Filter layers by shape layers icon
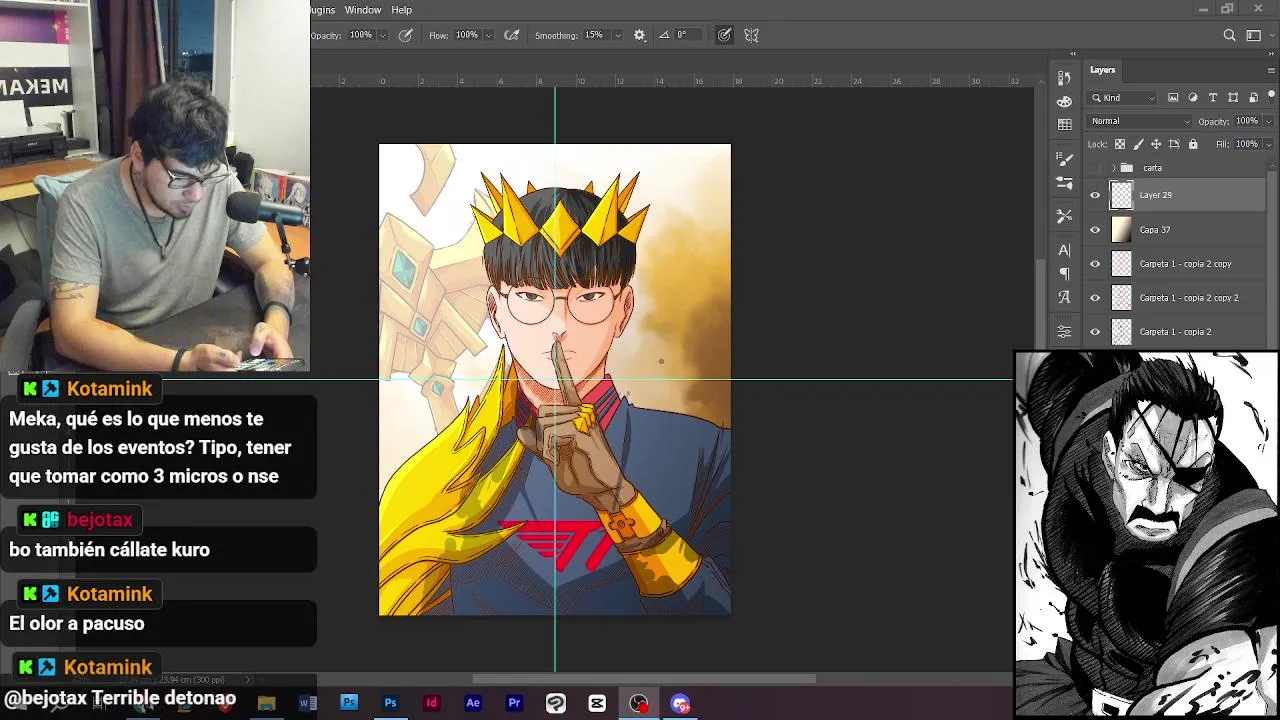This screenshot has height=720, width=1280. coord(1233,97)
